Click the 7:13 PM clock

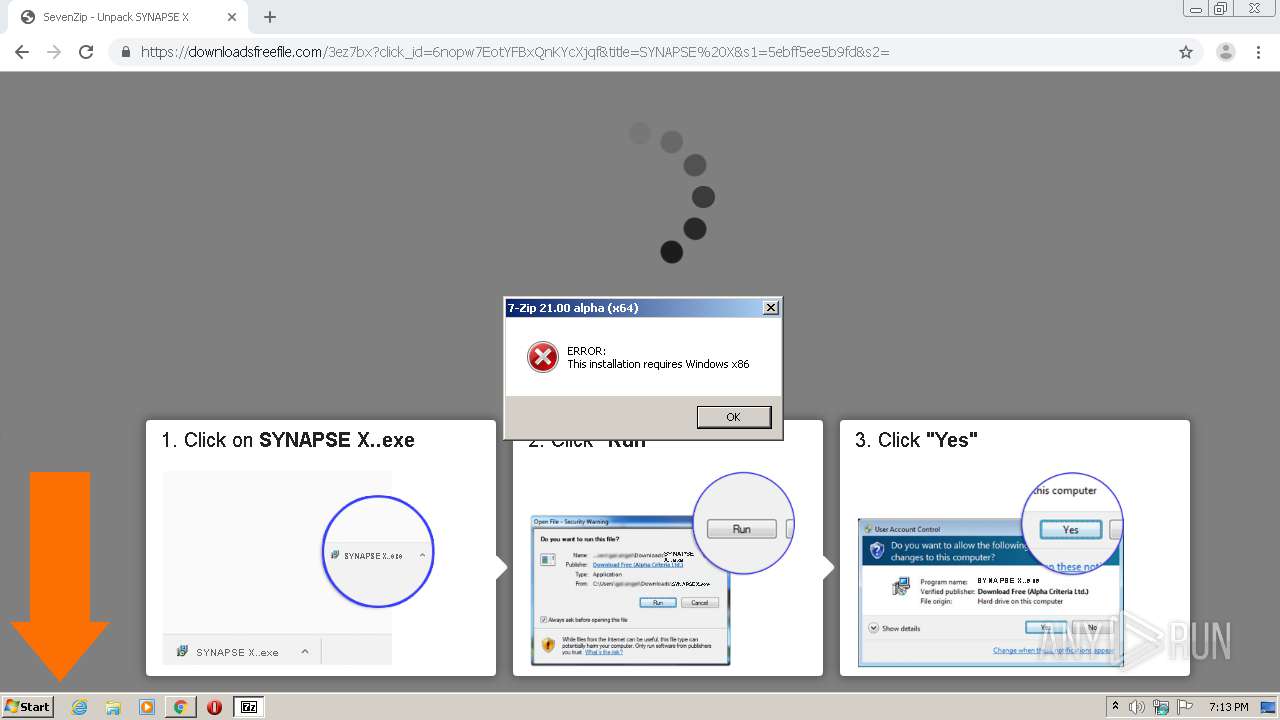(x=1228, y=707)
